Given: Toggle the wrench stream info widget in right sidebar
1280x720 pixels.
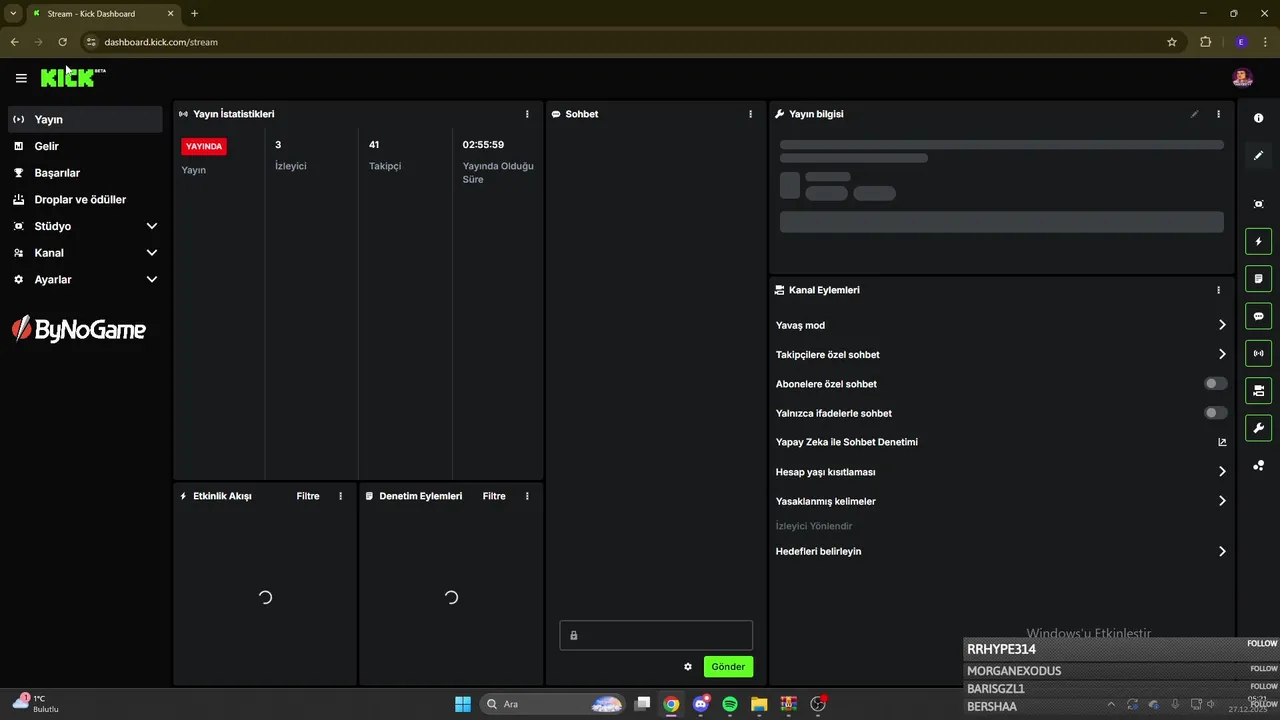Looking at the screenshot, I should coord(1258,428).
